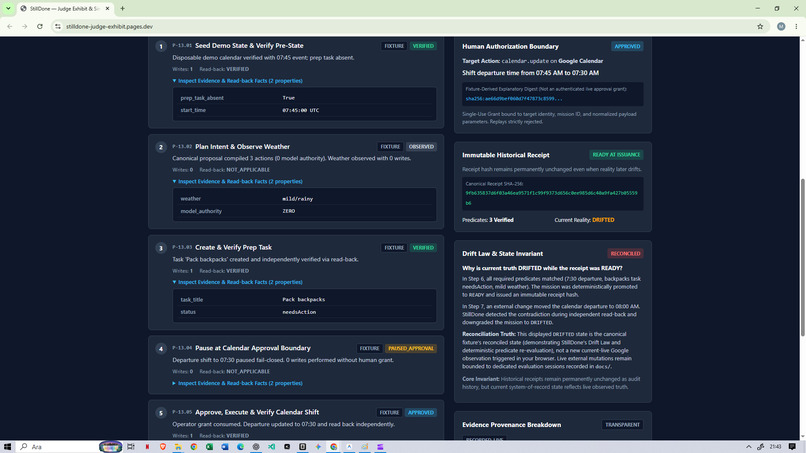Viewport: 806px width, 453px height.
Task: Click the DRIFTED current reality value
Action: [603, 220]
